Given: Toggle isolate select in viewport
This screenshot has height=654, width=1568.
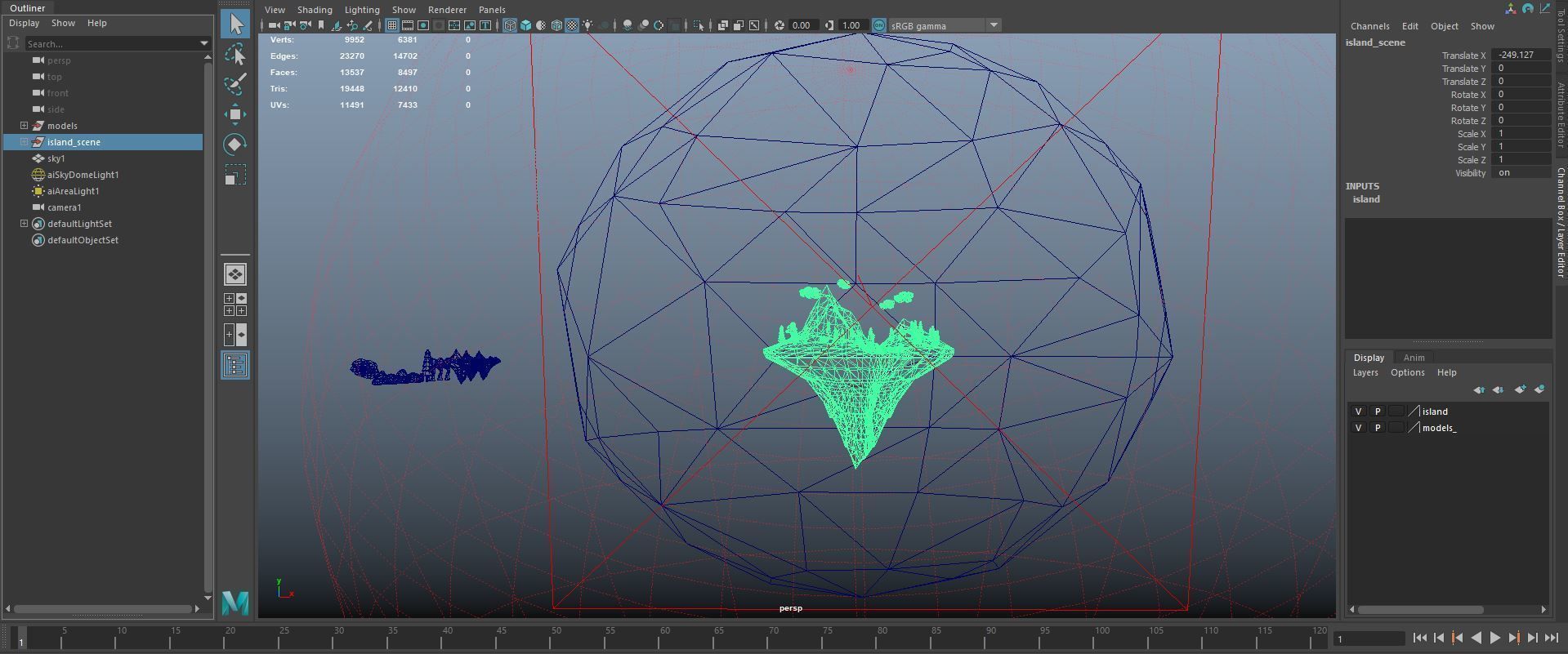Looking at the screenshot, I should (699, 25).
